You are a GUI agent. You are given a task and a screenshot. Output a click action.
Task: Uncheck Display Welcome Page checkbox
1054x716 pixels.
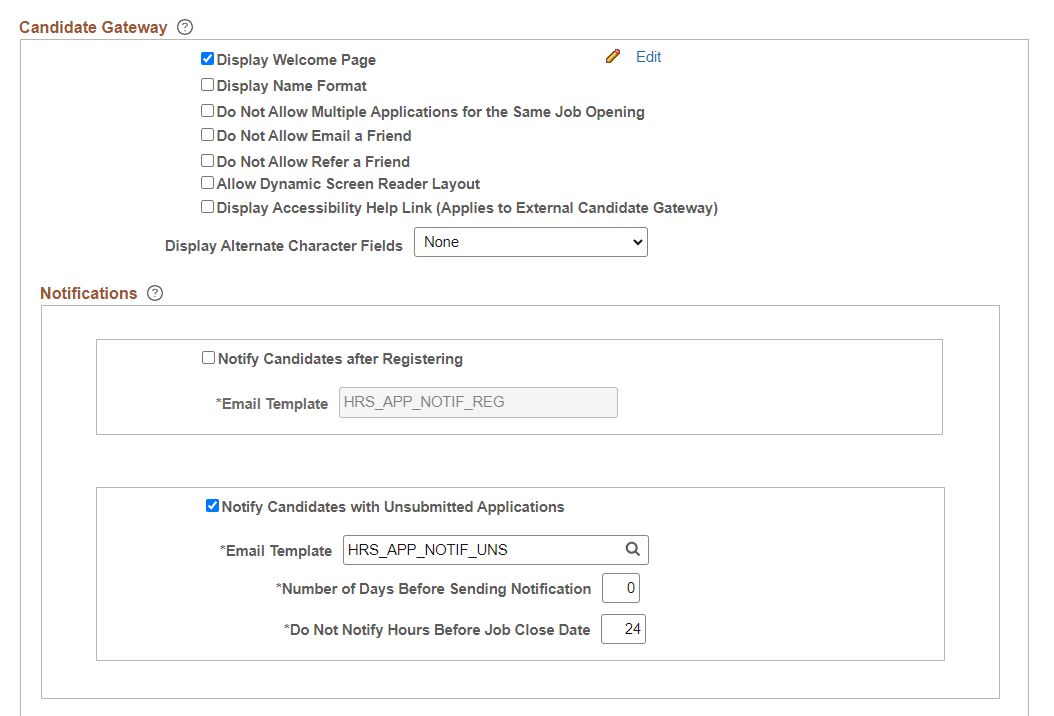(x=207, y=59)
